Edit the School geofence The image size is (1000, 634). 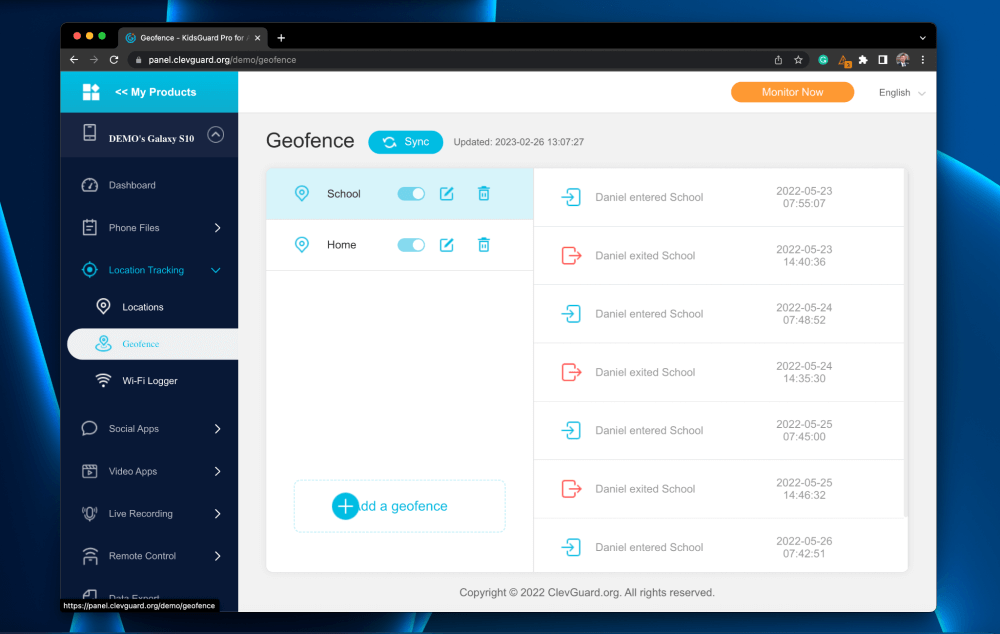coord(446,193)
